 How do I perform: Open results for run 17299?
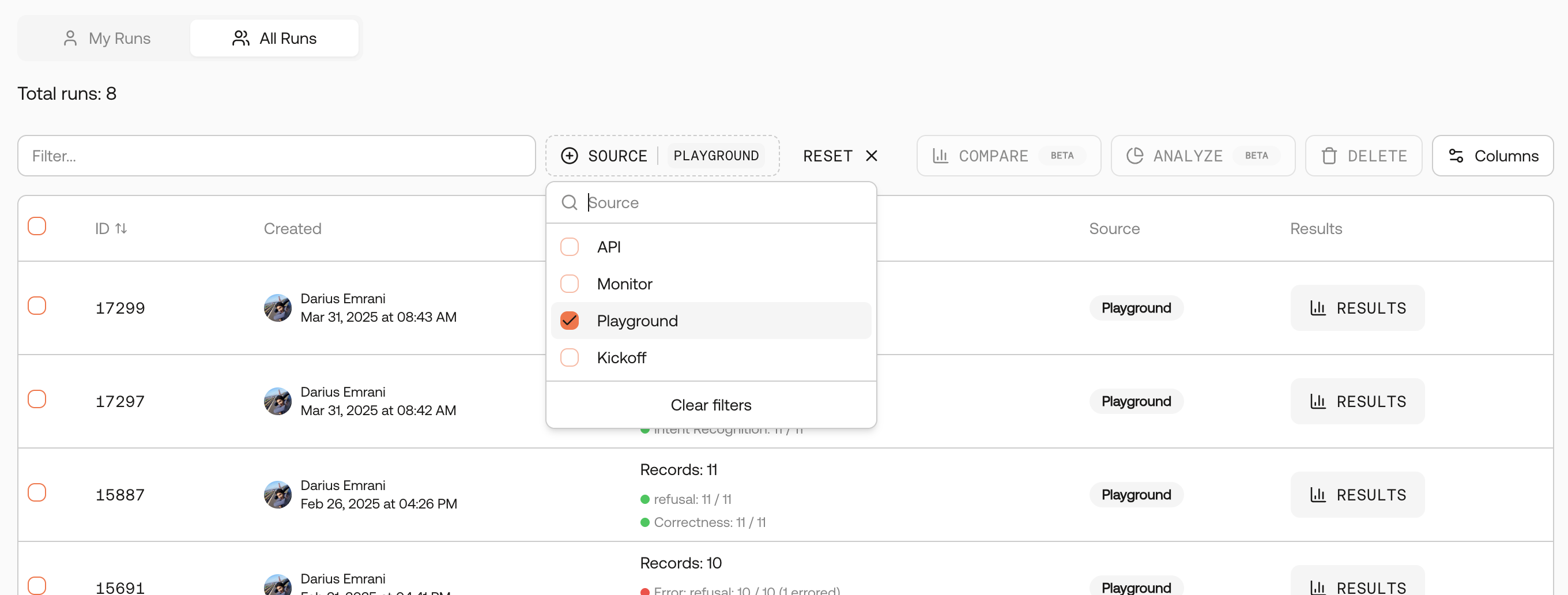[1358, 308]
